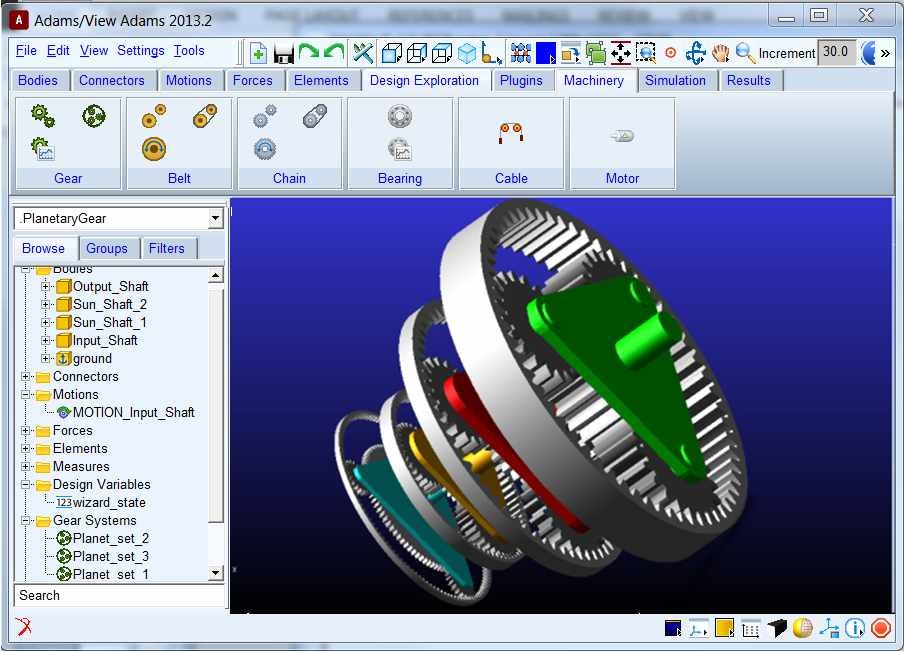
Task: Open the belt actuation input tool
Action: [x=154, y=149]
